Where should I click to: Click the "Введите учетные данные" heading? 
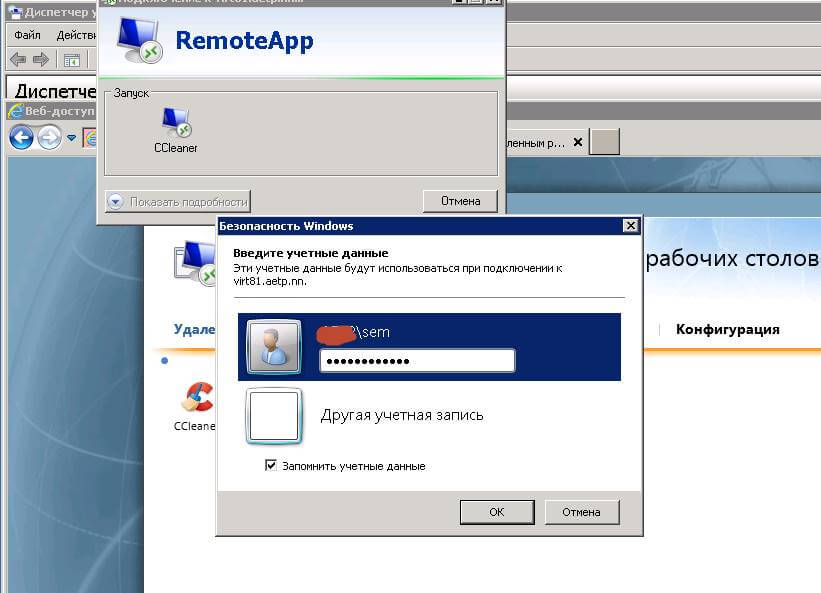(x=310, y=253)
